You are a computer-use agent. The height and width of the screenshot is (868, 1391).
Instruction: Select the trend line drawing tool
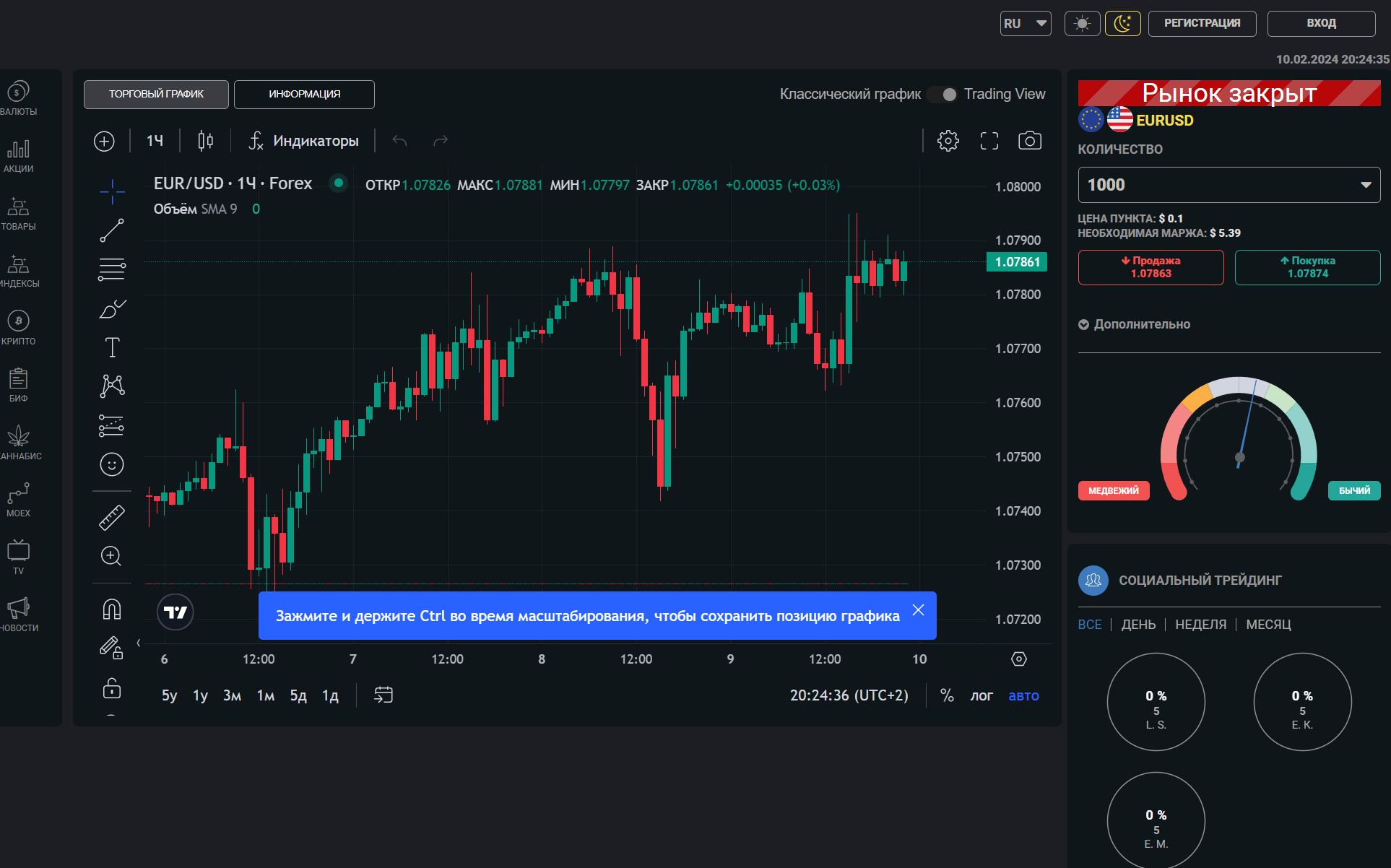pyautogui.click(x=112, y=230)
